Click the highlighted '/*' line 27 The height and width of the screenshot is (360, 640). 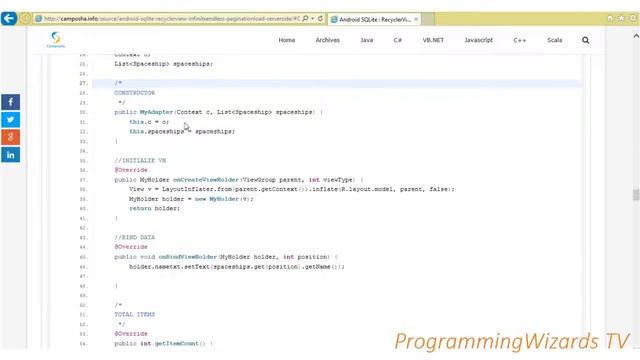tap(337, 83)
